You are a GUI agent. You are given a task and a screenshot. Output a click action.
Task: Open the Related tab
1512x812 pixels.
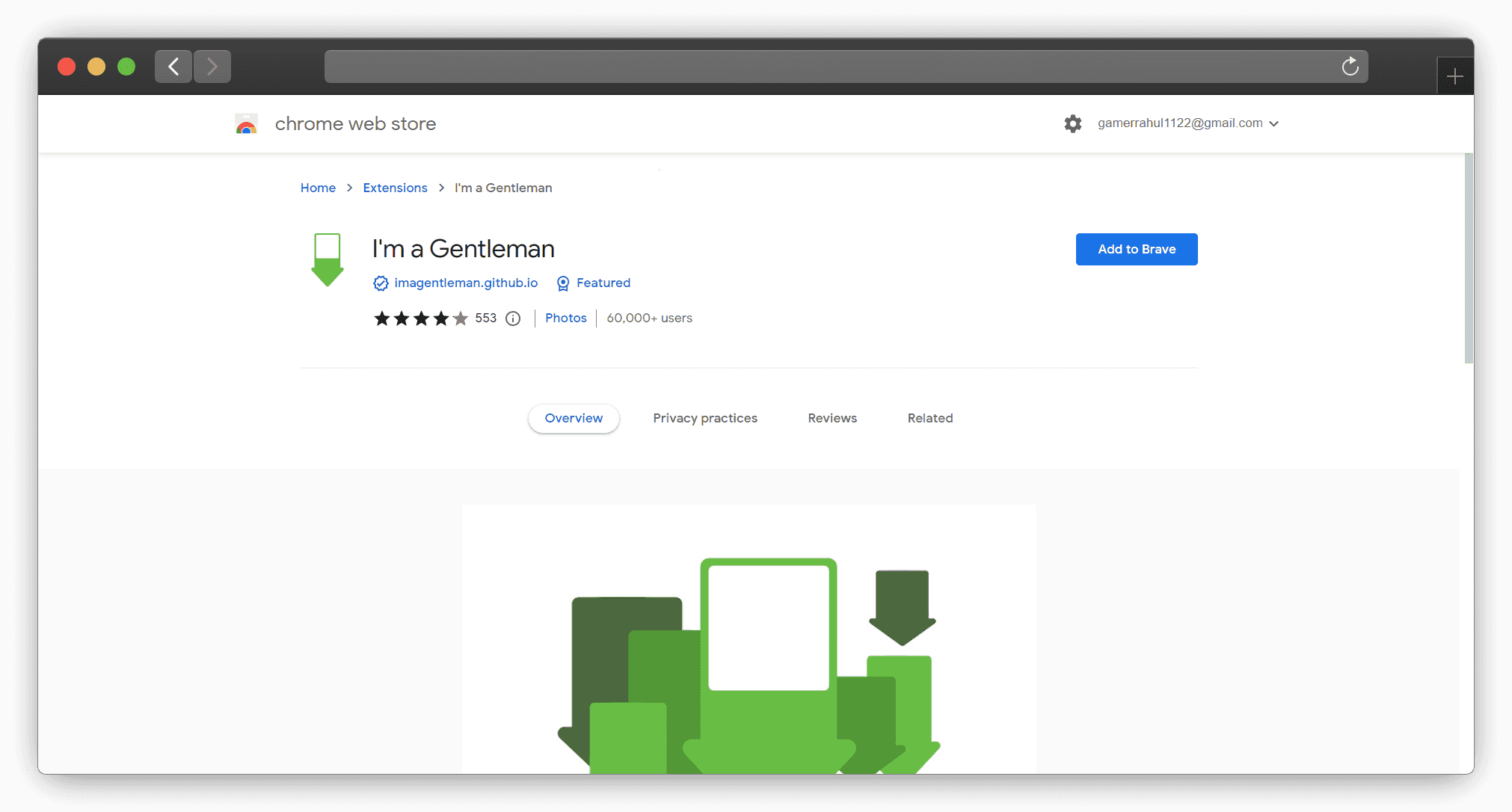click(x=930, y=418)
